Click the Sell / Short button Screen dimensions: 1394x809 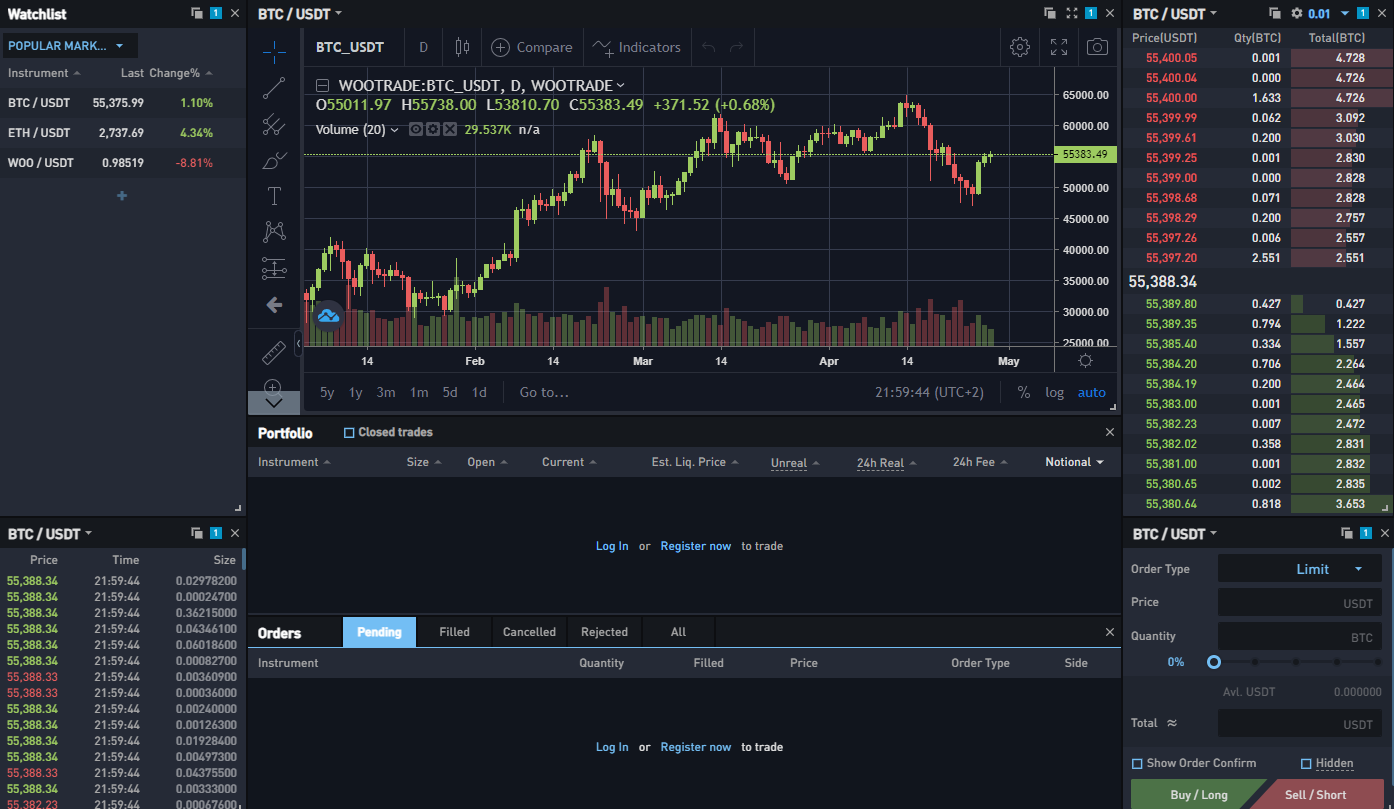click(1316, 795)
